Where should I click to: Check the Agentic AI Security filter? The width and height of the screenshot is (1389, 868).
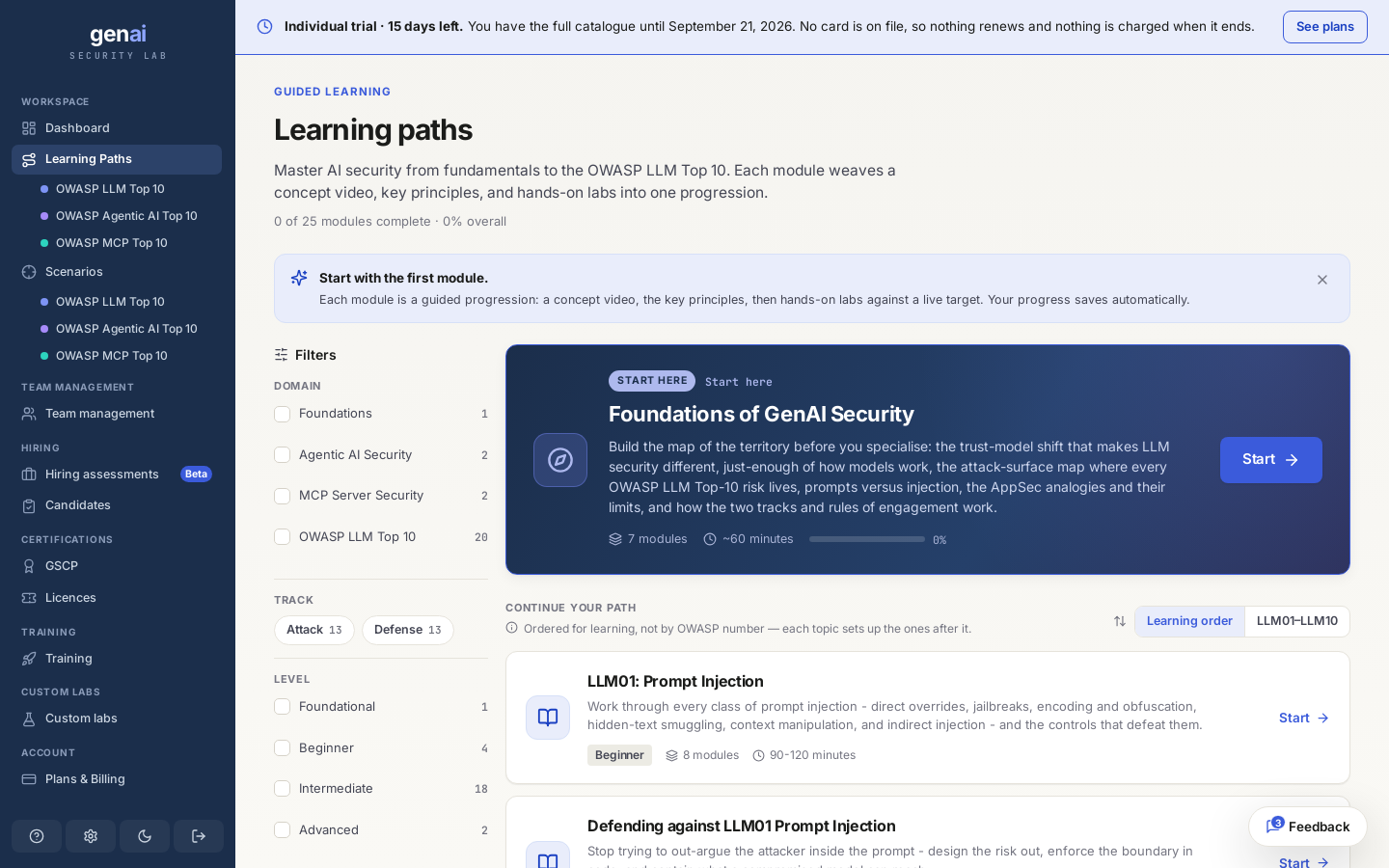tap(283, 455)
